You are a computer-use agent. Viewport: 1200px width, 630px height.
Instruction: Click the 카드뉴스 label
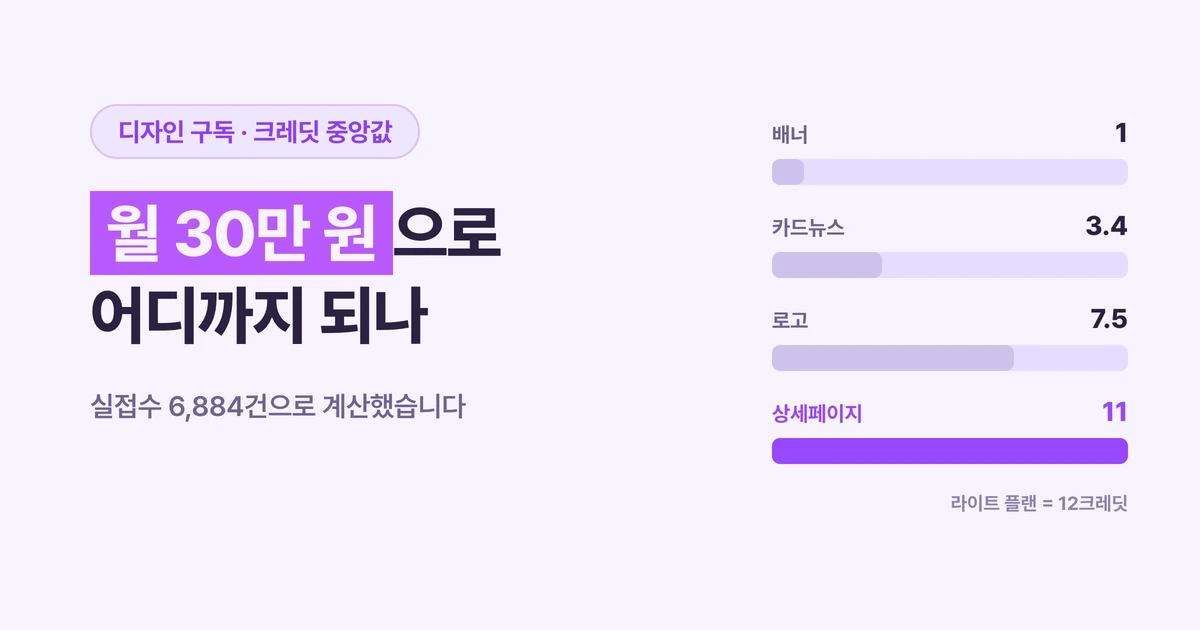[x=808, y=228]
